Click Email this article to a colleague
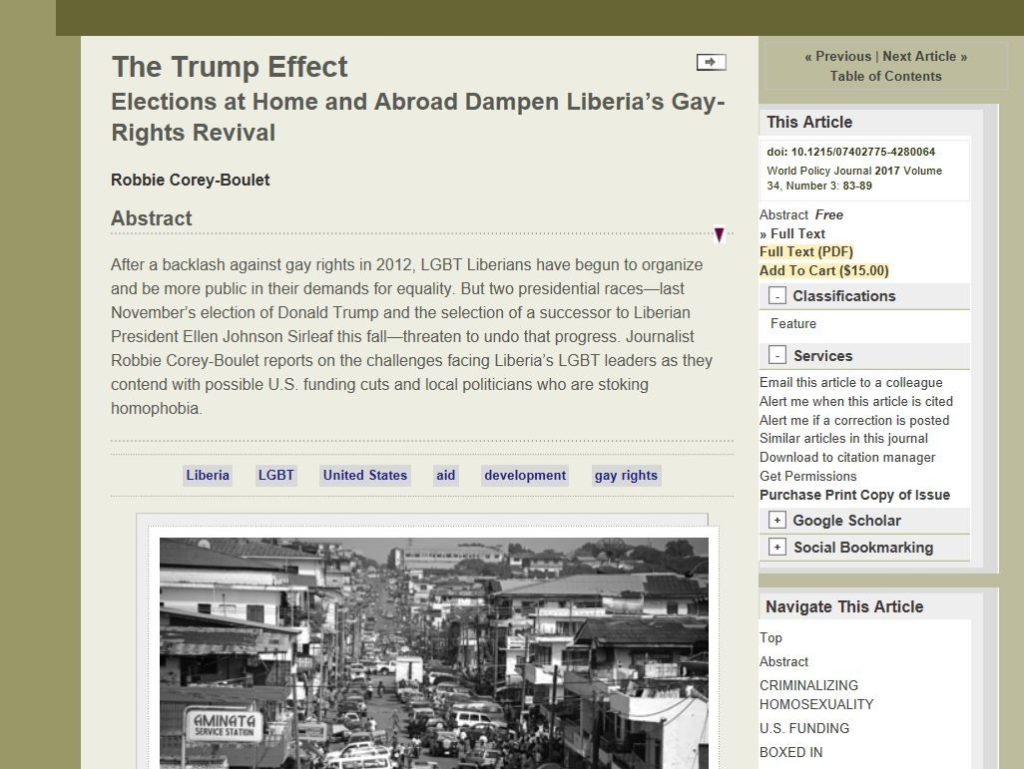 click(x=851, y=383)
